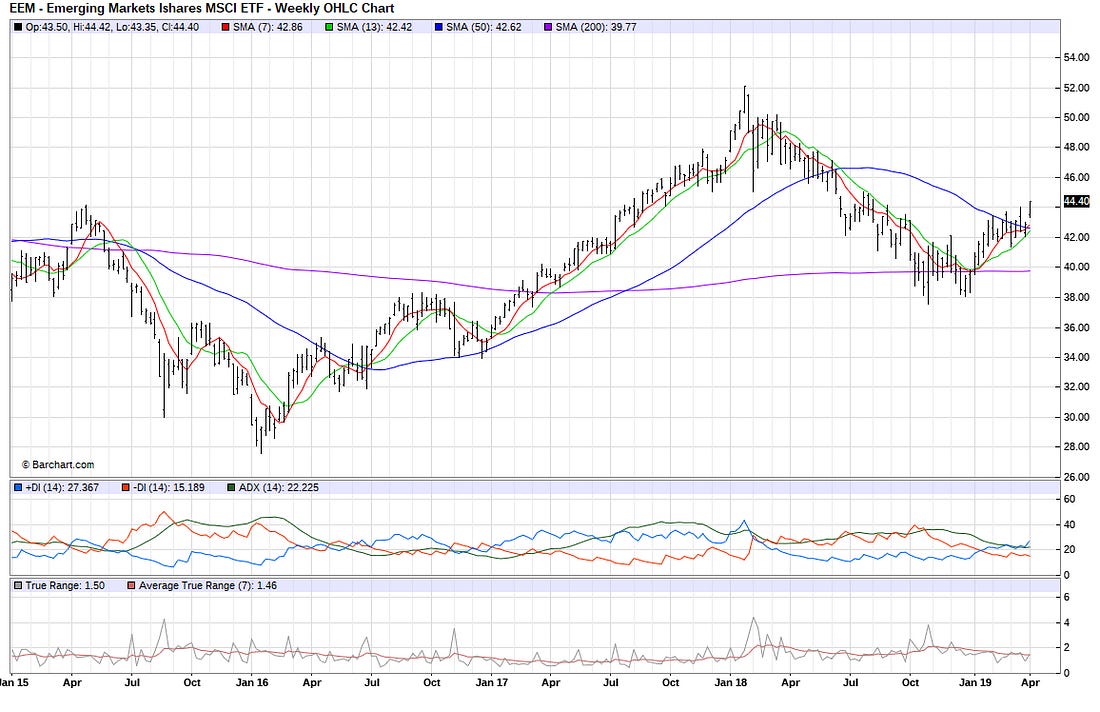The width and height of the screenshot is (1100, 712).
Task: Click the 50.00 price axis label
Action: tap(1077, 117)
